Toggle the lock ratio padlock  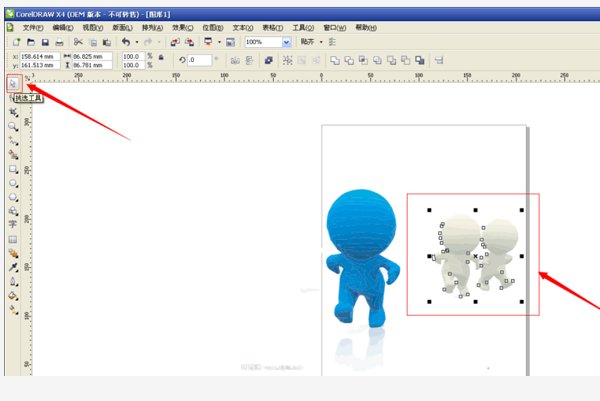tap(161, 58)
